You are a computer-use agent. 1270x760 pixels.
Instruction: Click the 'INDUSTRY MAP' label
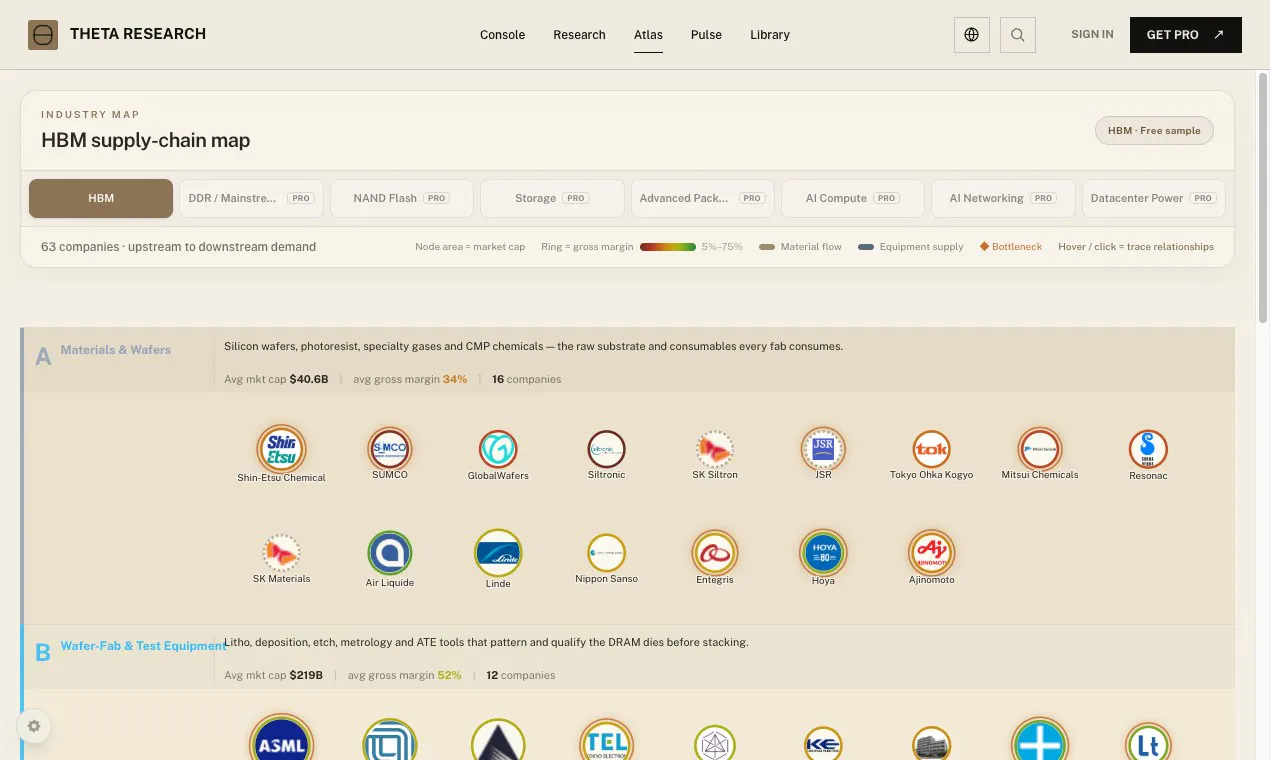90,115
